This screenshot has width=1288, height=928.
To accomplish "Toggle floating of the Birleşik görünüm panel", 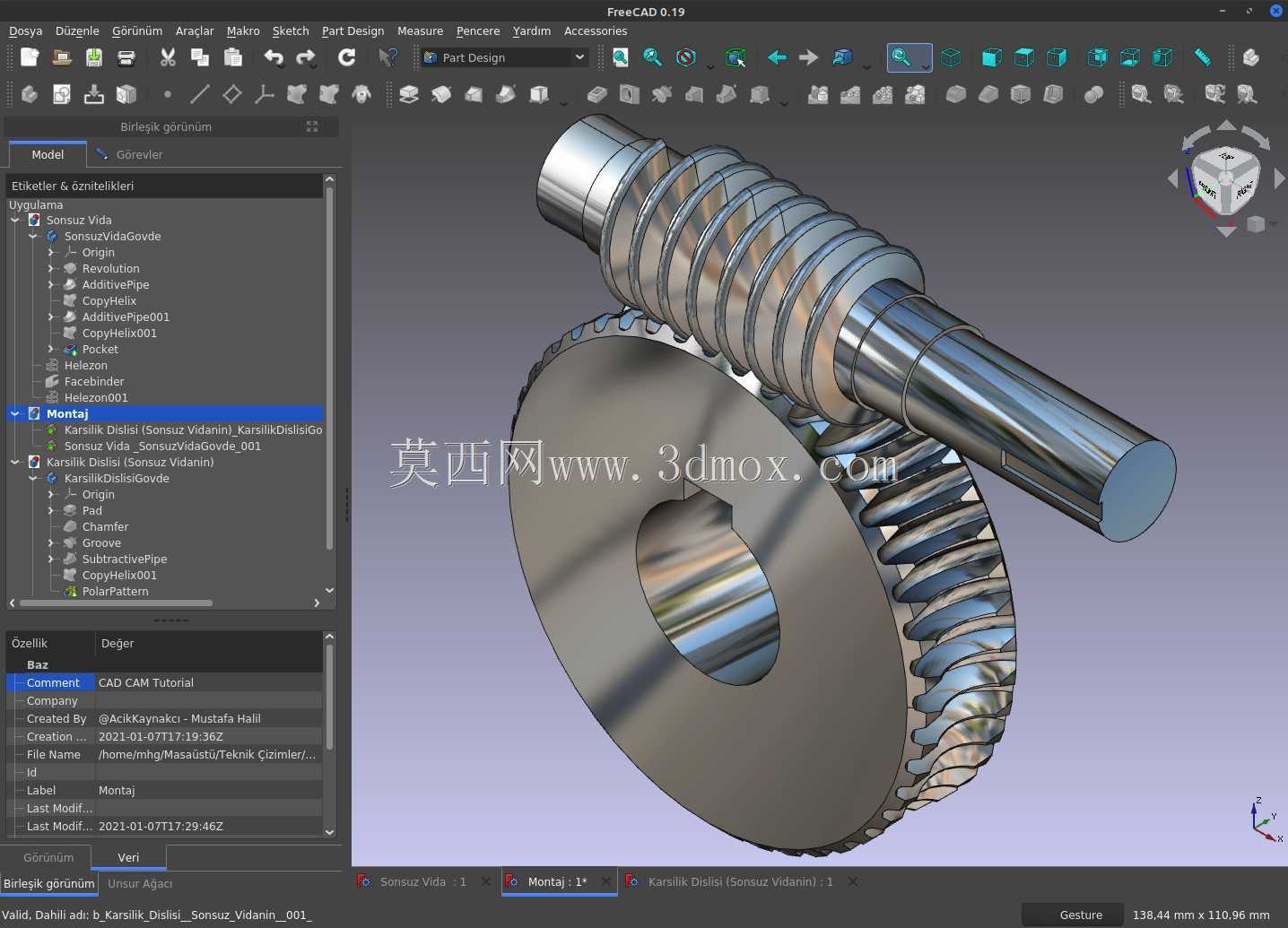I will (x=312, y=126).
